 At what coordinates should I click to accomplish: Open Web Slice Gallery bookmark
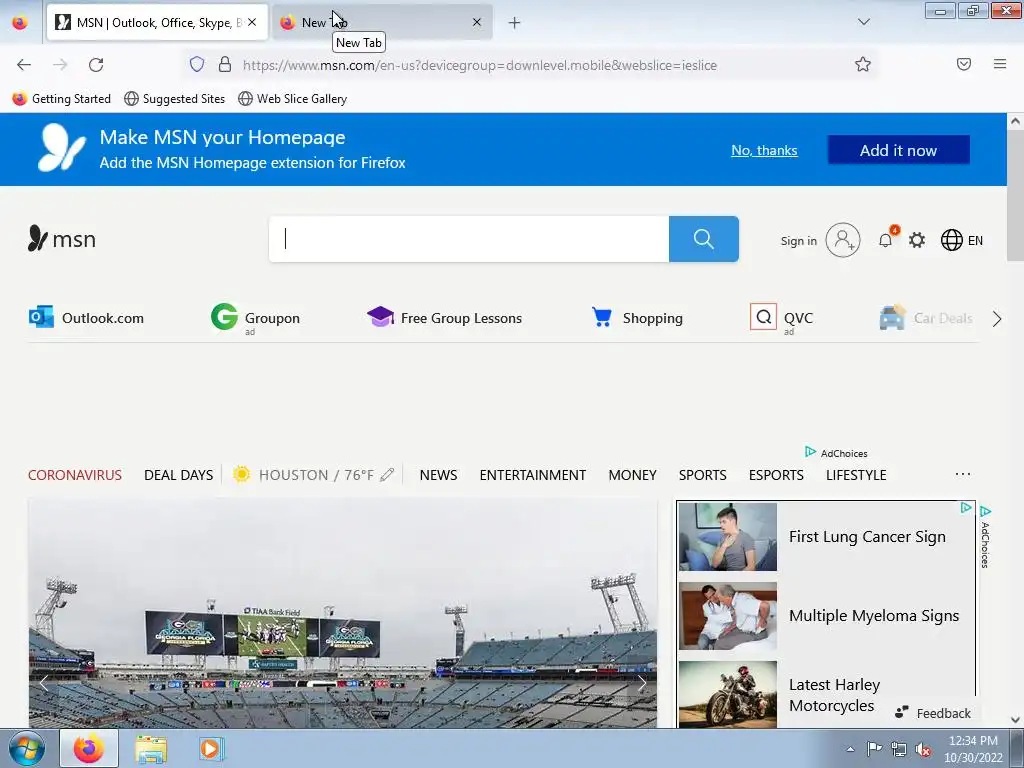(293, 99)
